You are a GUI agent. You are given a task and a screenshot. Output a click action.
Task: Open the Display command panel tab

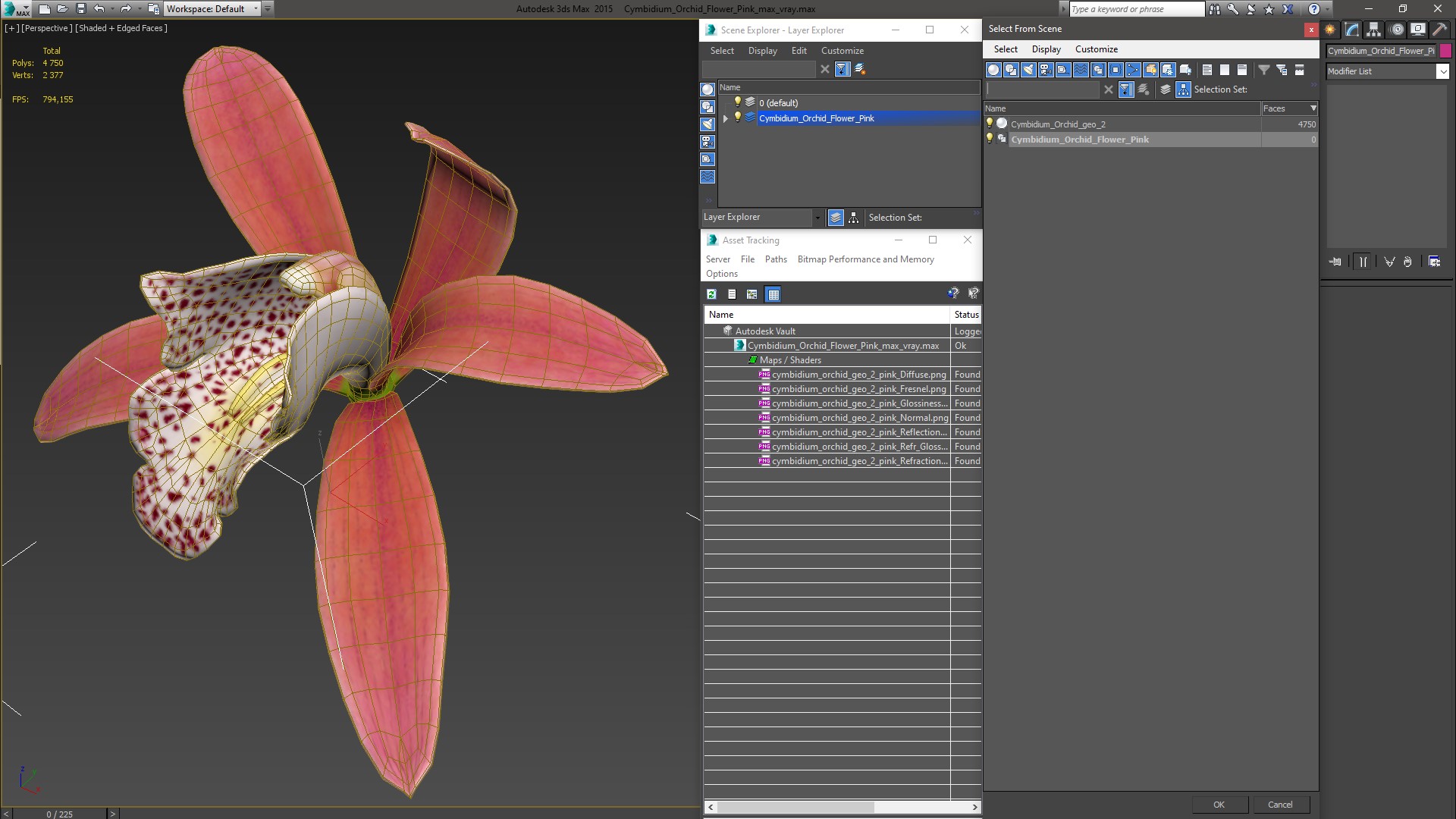point(1417,30)
